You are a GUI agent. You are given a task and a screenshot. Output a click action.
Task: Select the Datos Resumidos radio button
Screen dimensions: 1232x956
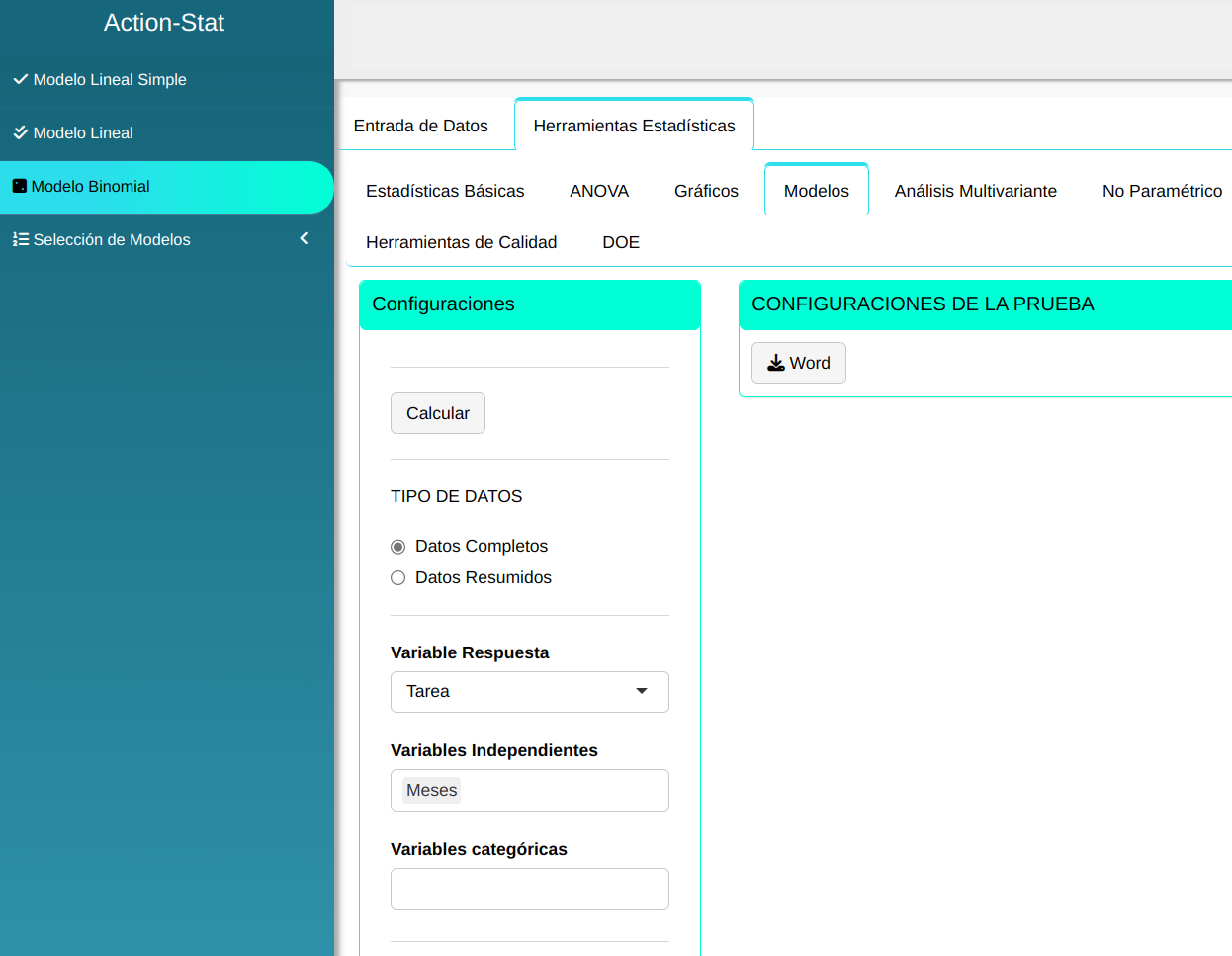pyautogui.click(x=398, y=578)
